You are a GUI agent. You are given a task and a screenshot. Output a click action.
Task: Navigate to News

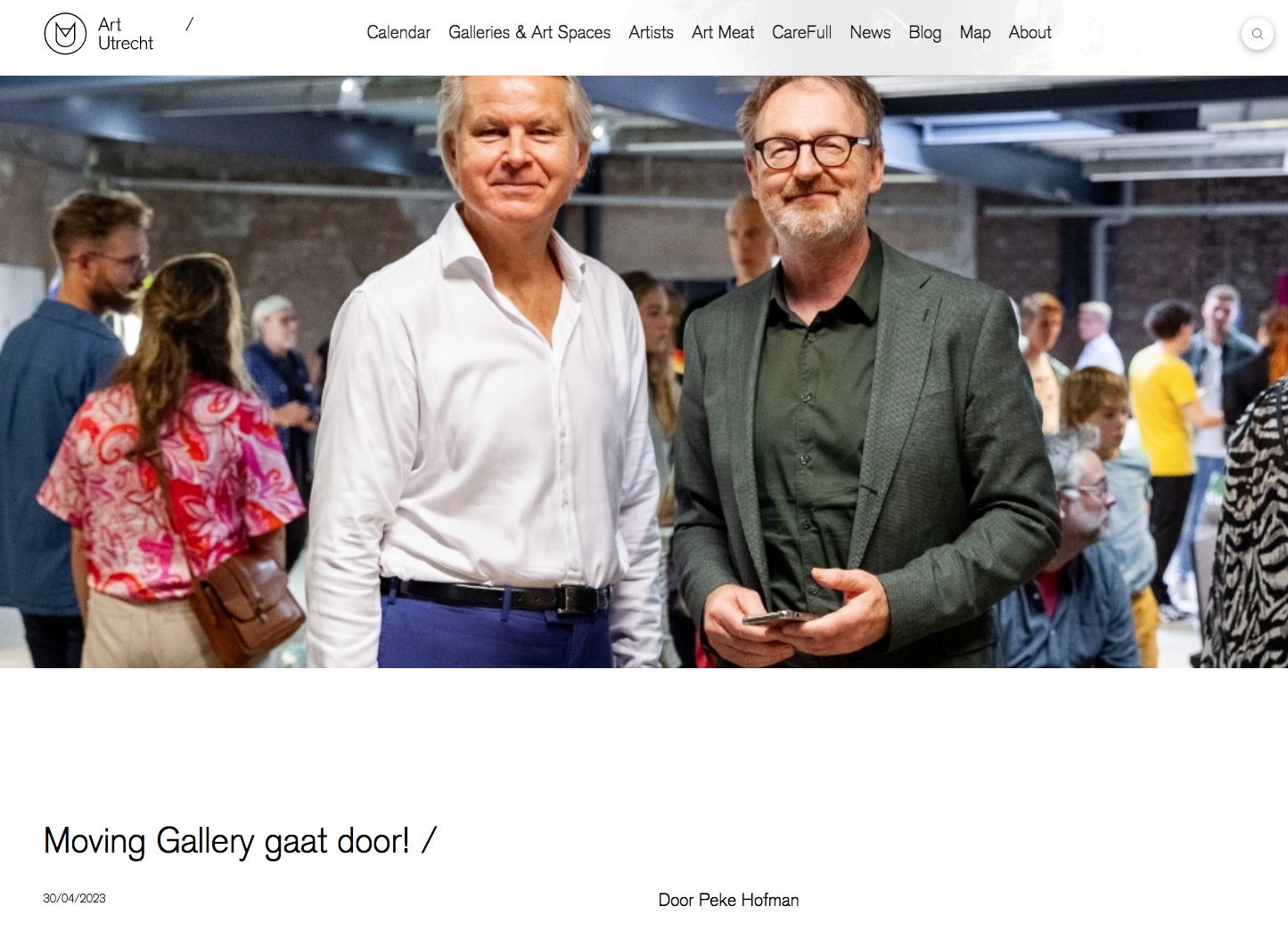870,33
